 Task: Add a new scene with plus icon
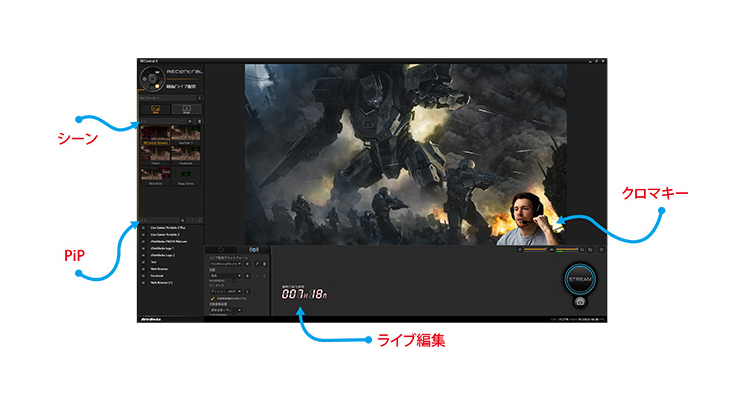click(190, 121)
